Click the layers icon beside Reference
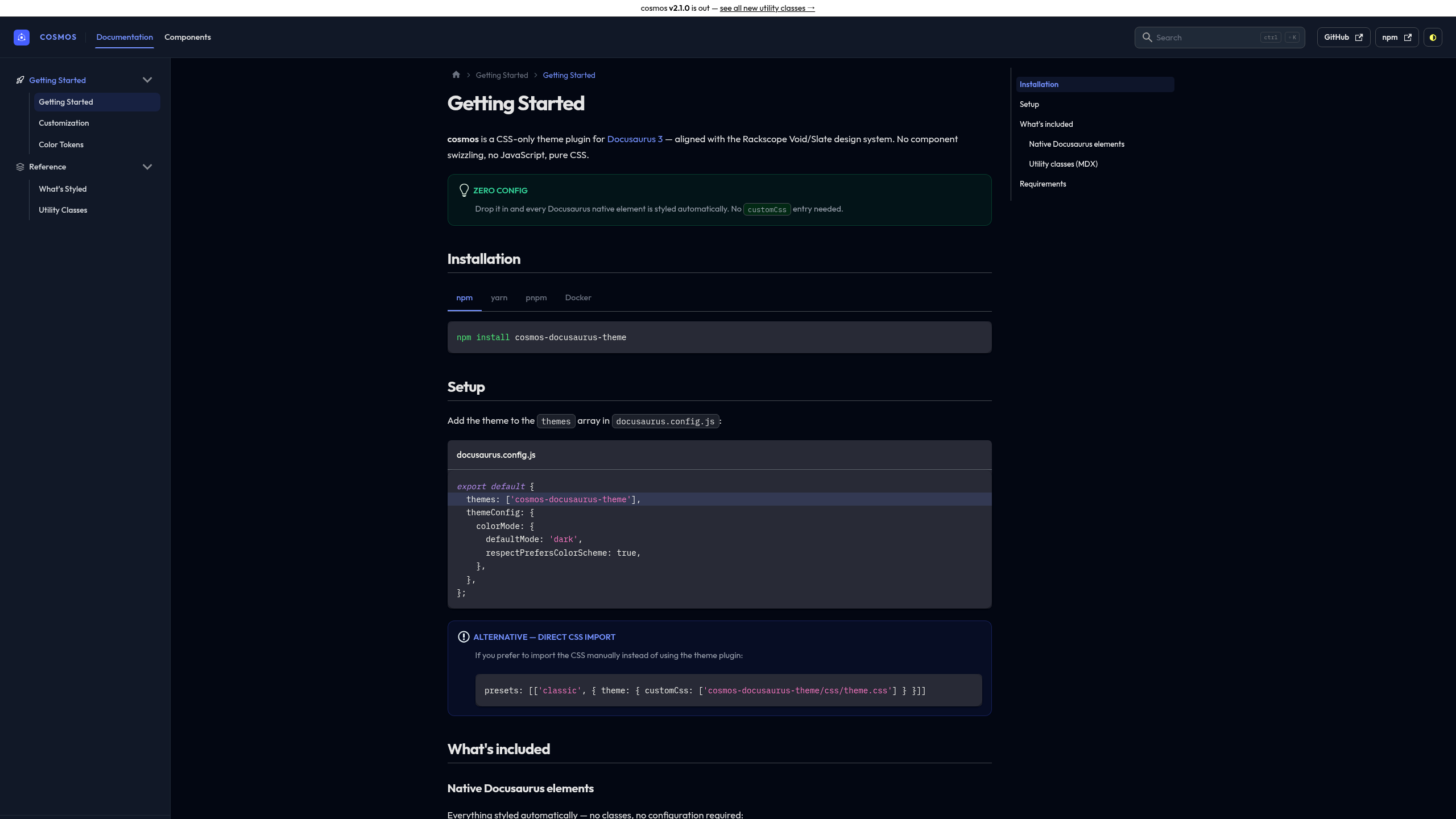Screen dimensions: 1456x819 coord(20,167)
